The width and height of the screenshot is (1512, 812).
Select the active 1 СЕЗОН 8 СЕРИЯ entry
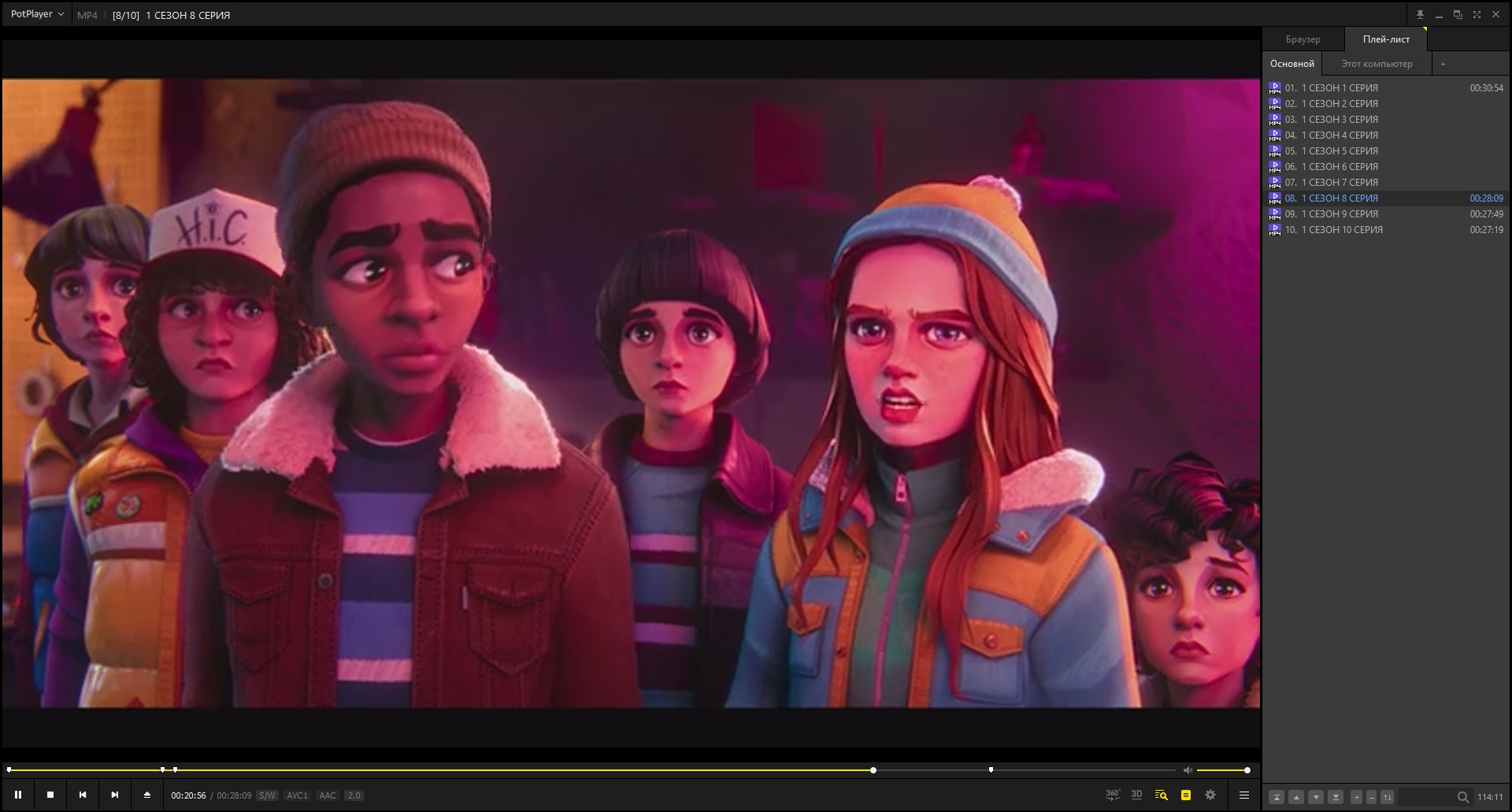tap(1386, 198)
